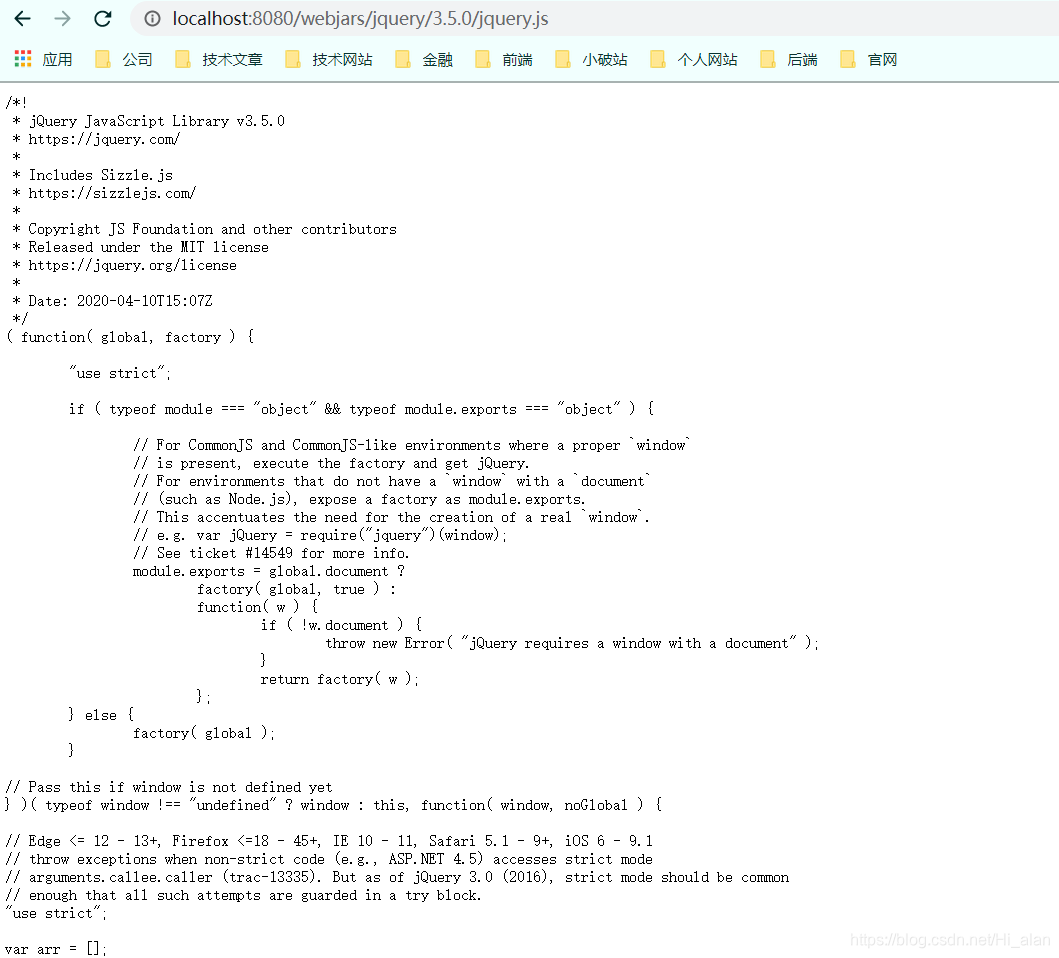Click the 'Date: 2020-04-10T15:07Z' line

[120, 301]
